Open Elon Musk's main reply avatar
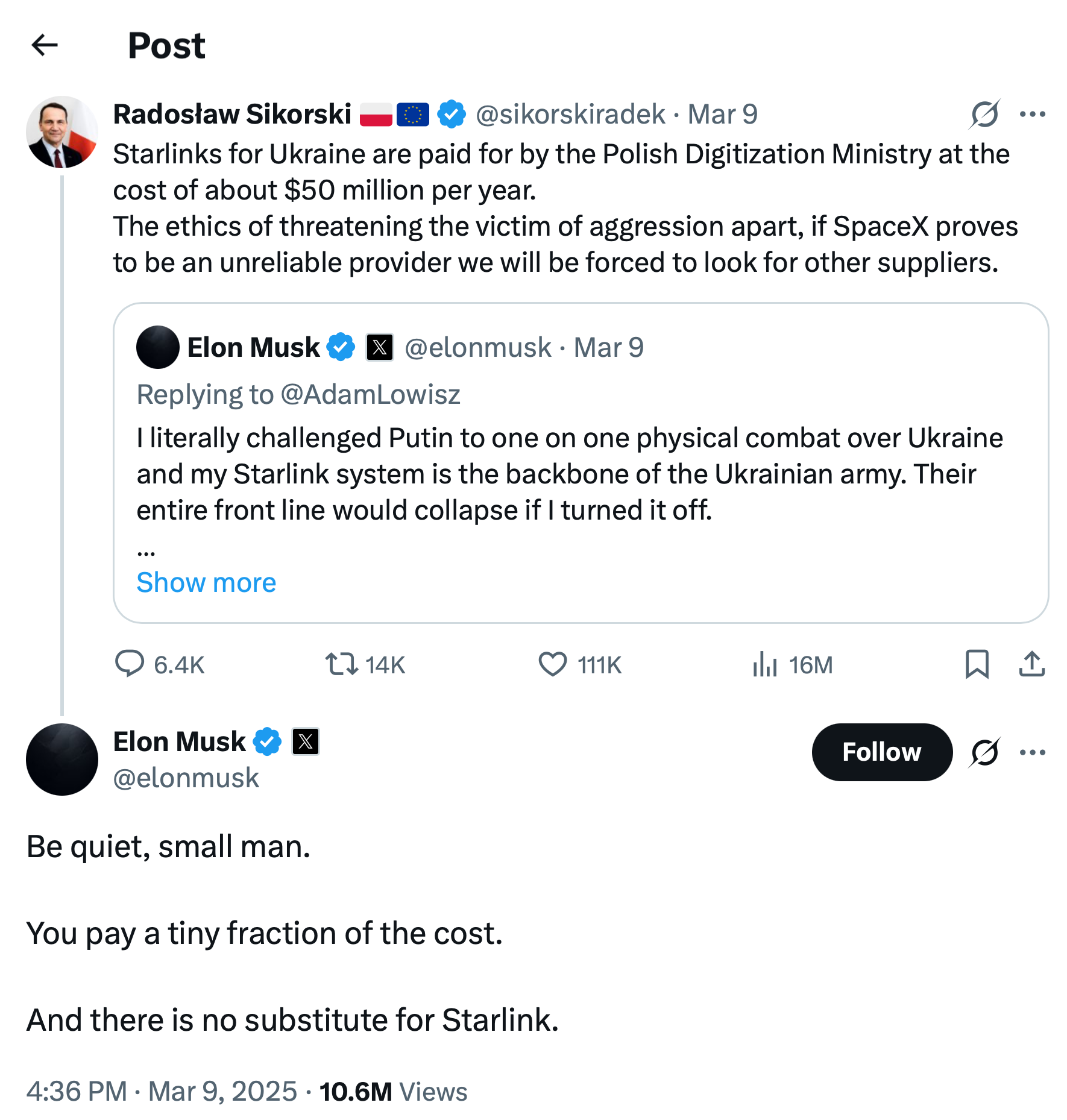Screen dimensions: 1067x1120 pos(62,760)
